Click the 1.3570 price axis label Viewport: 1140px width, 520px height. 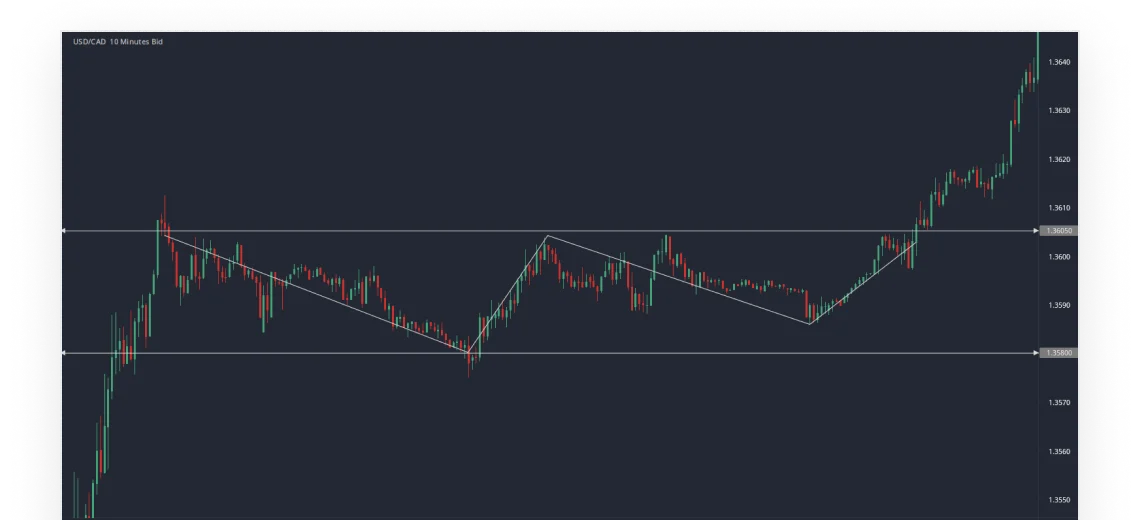pyautogui.click(x=1059, y=402)
